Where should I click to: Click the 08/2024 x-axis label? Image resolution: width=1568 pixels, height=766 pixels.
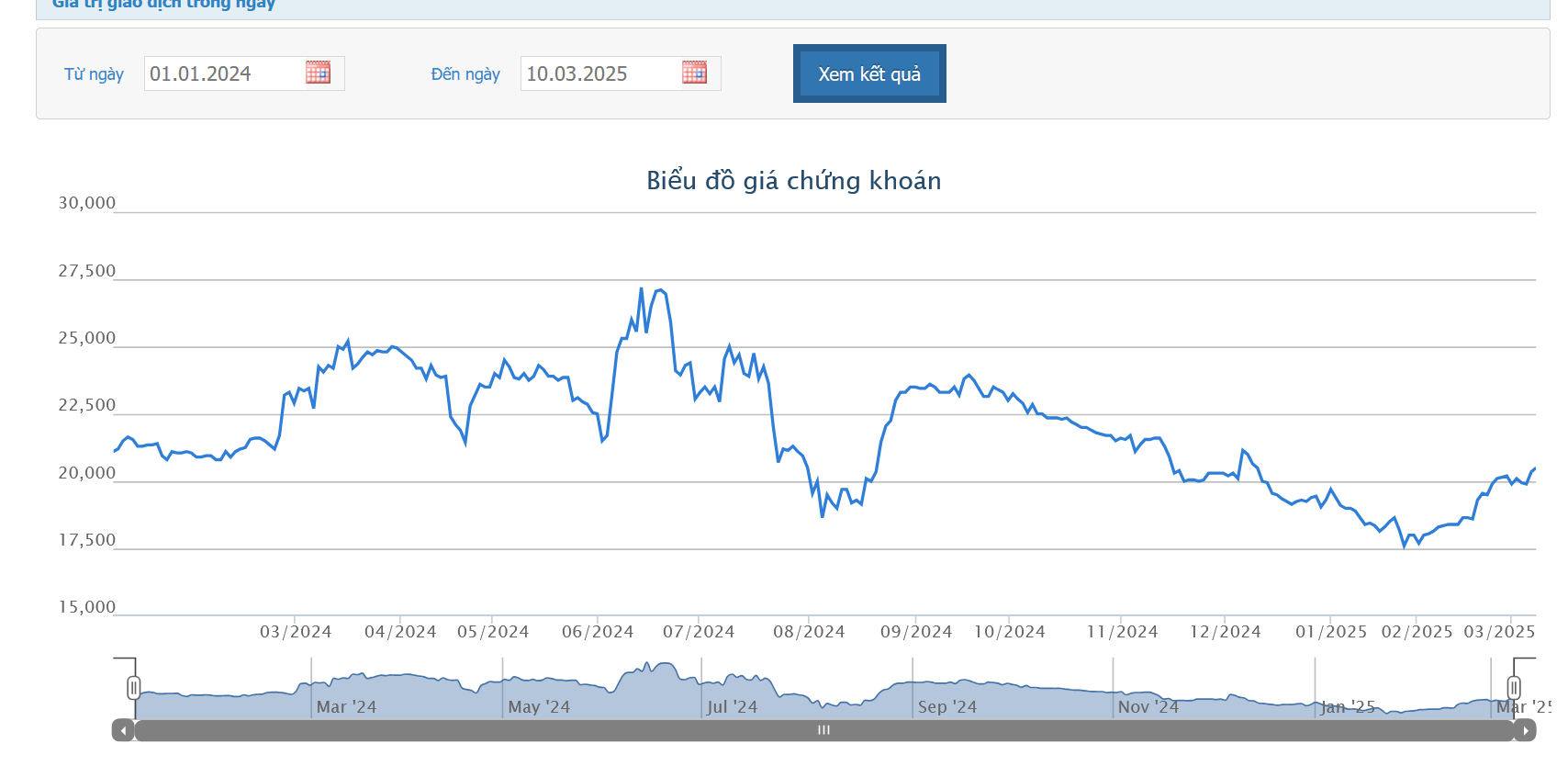[809, 632]
